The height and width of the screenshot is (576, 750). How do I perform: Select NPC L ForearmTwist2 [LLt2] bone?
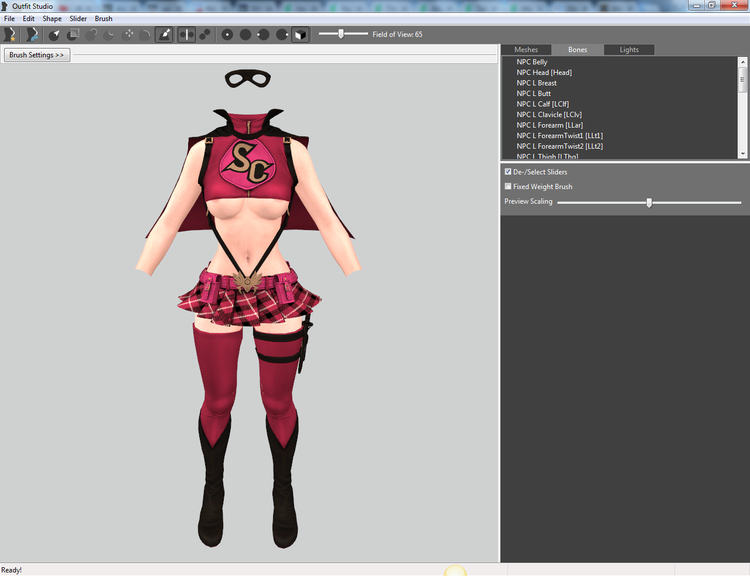[x=560, y=146]
